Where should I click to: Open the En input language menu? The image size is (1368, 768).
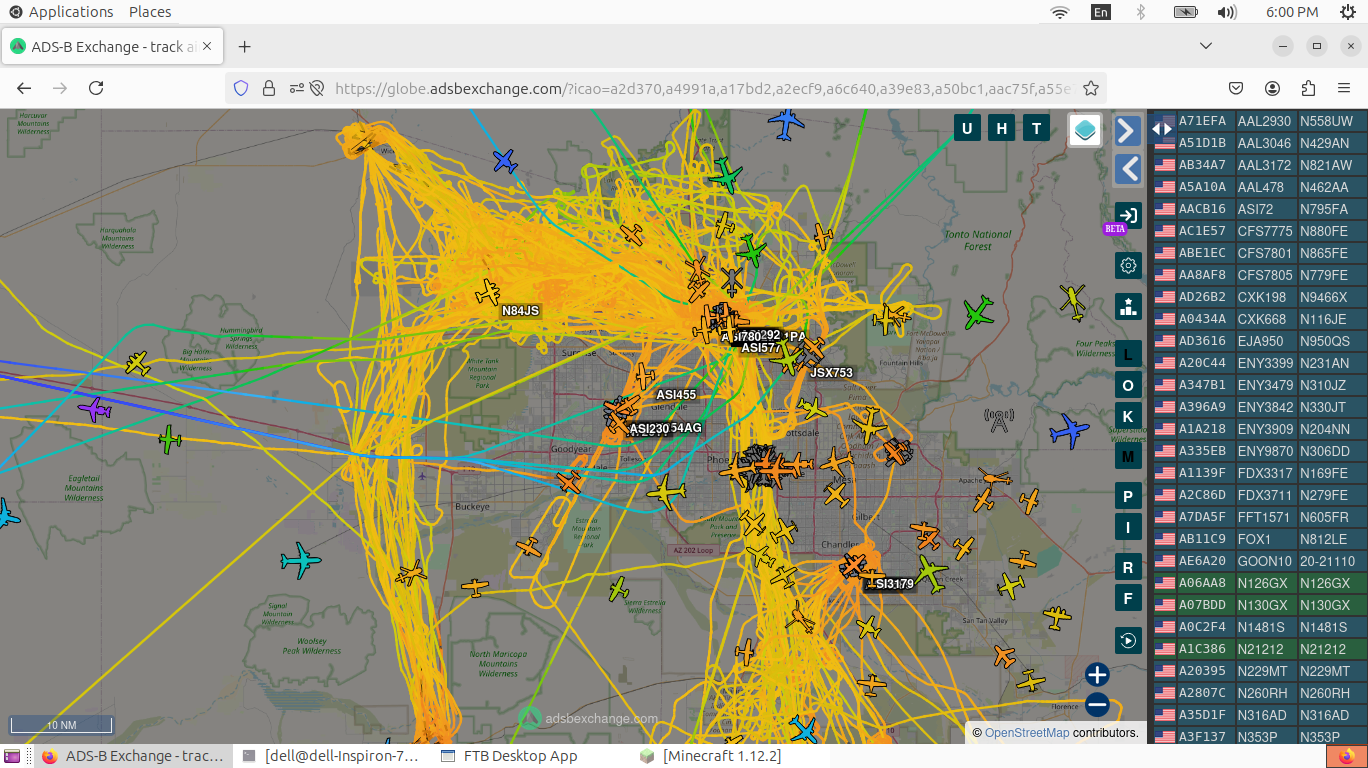coord(1101,12)
